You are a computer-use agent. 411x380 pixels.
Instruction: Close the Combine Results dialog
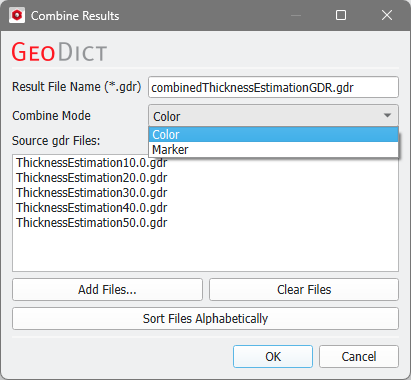[387, 15]
